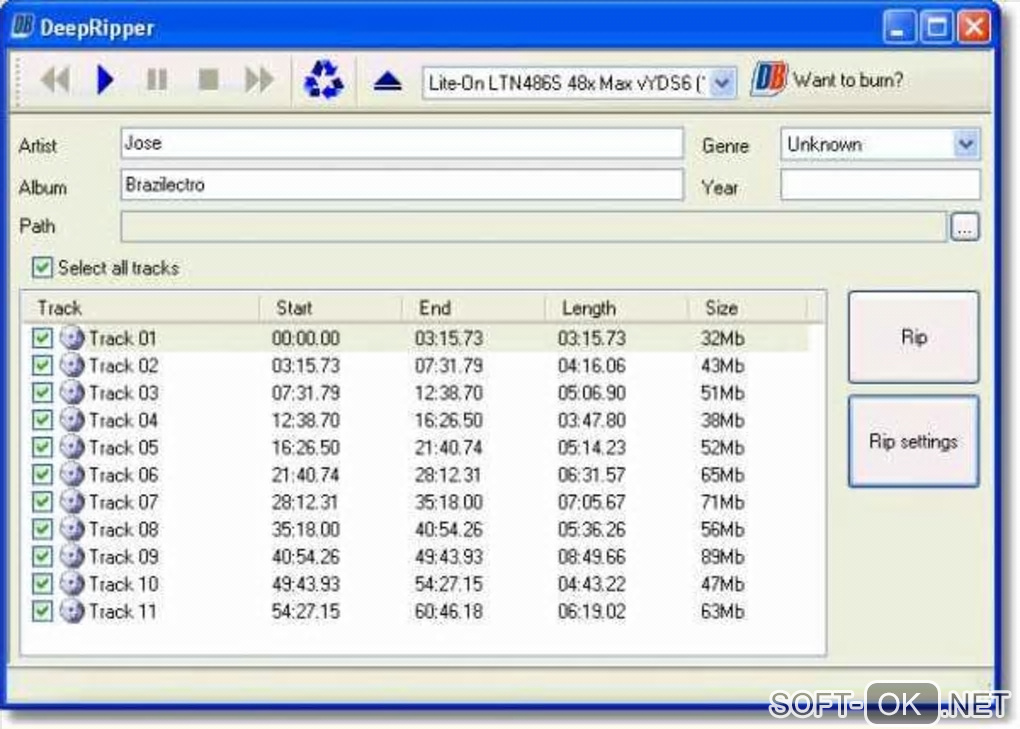The height and width of the screenshot is (729, 1020).
Task: Expand the Genre dropdown showing Unknown
Action: [966, 144]
